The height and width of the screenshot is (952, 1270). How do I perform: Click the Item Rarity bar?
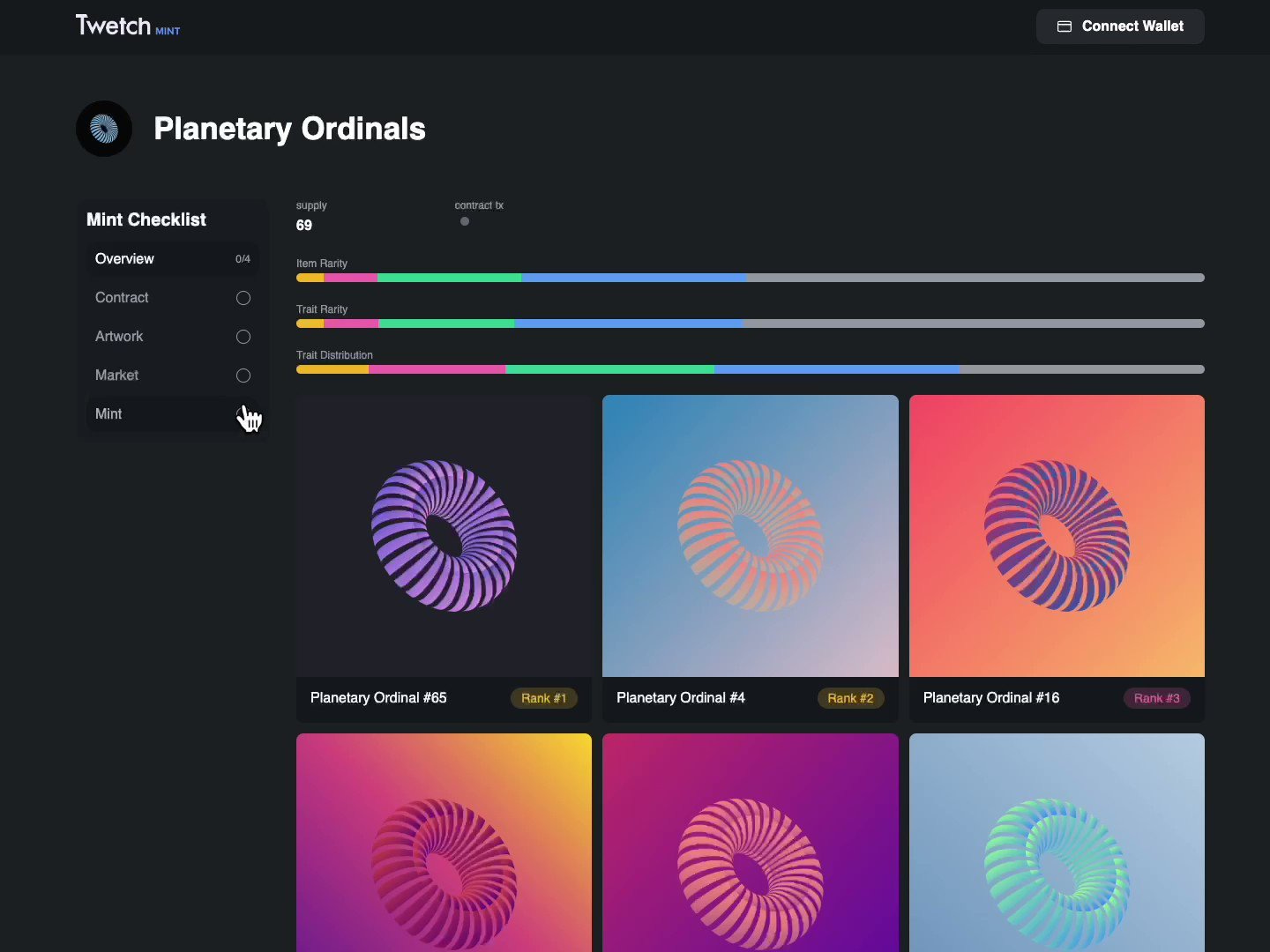coord(751,278)
